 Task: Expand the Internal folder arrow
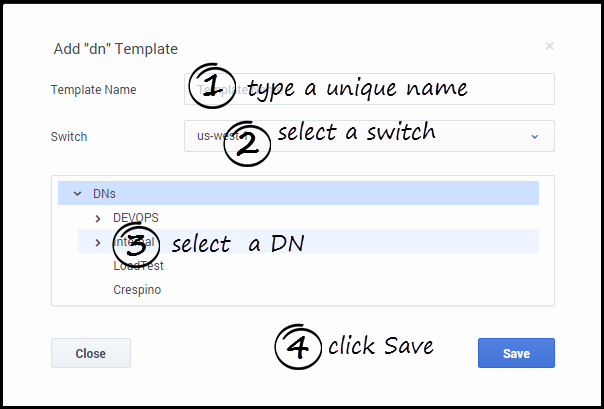click(97, 241)
